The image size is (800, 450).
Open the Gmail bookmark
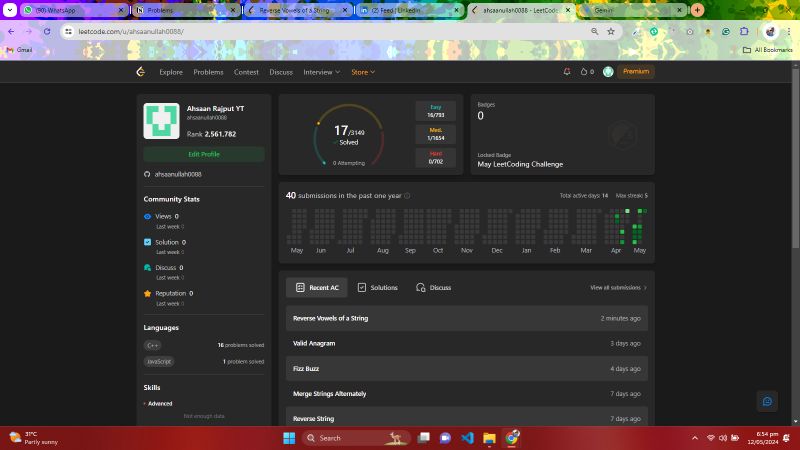19,50
